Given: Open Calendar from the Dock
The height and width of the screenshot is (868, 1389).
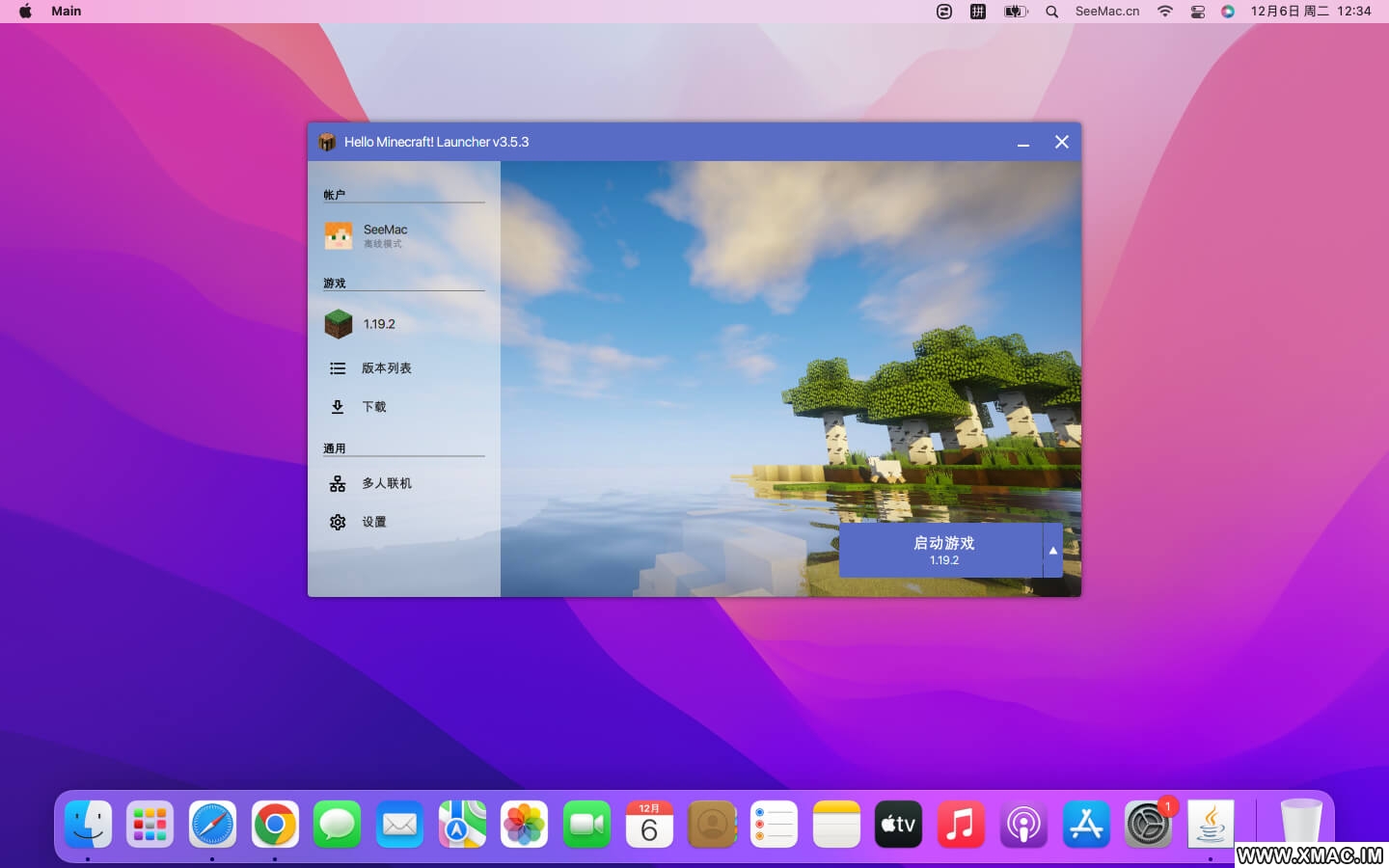Looking at the screenshot, I should pos(649,825).
